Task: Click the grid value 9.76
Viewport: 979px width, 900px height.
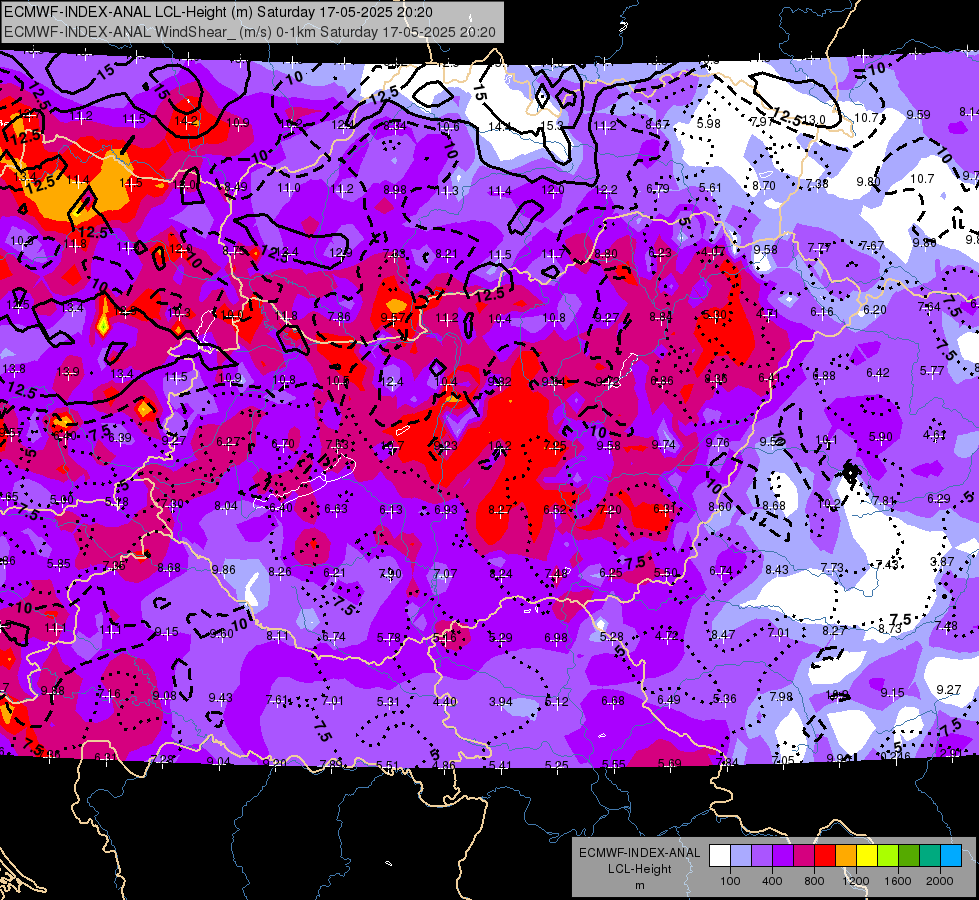Action: click(717, 442)
